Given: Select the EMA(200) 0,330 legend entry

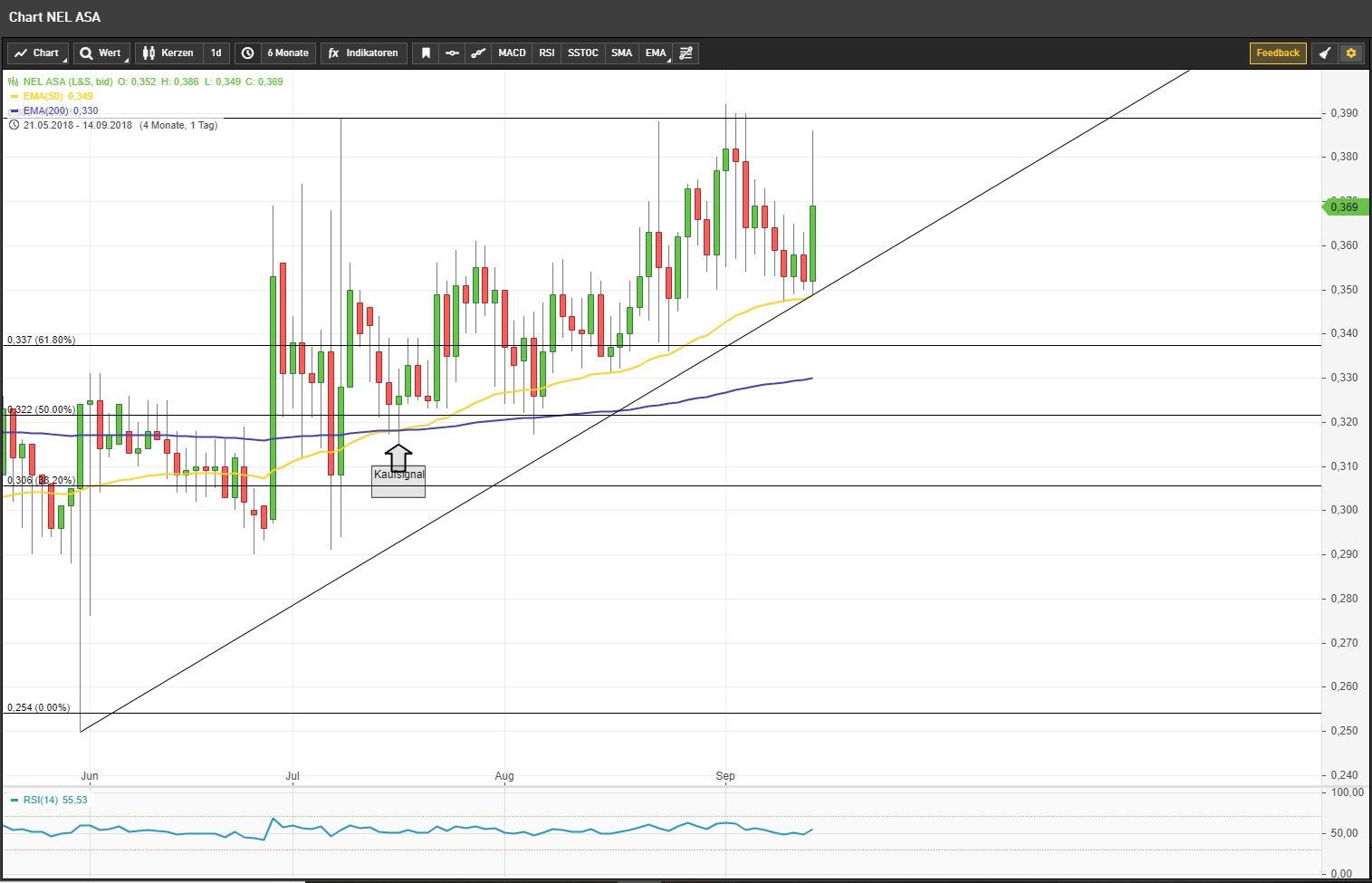Looking at the screenshot, I should click(x=61, y=110).
